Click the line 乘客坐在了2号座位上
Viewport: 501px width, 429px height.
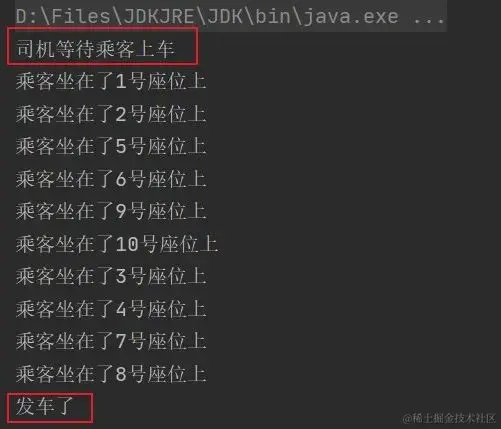[111, 114]
